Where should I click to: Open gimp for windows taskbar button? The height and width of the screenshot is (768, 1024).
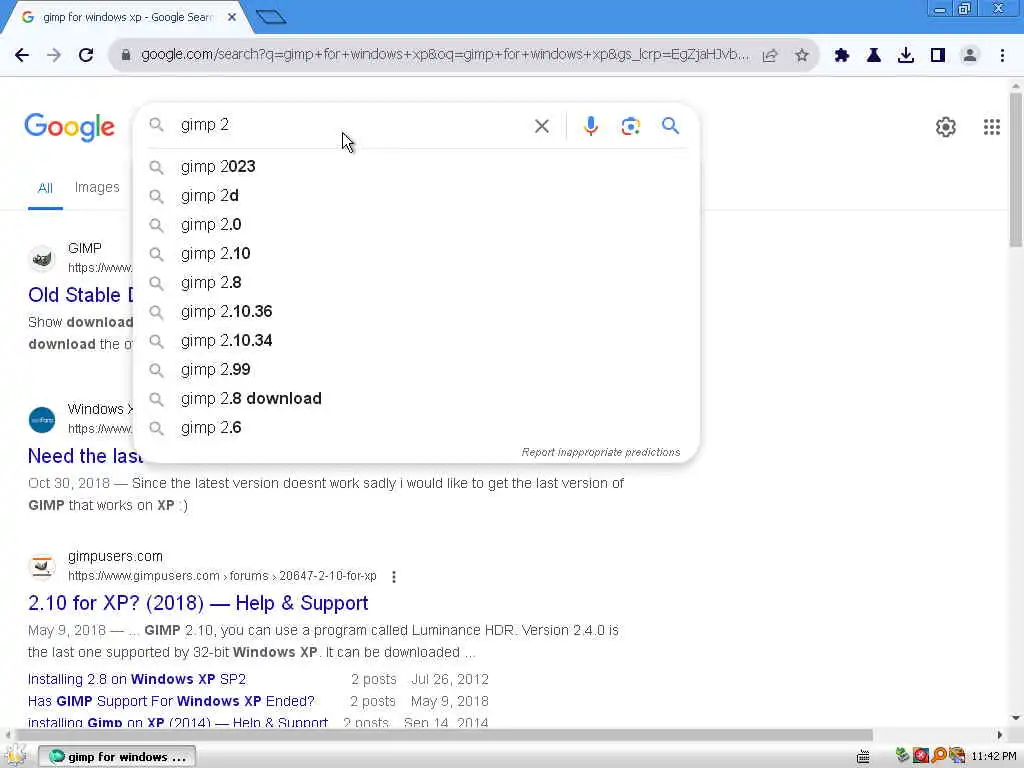click(118, 757)
